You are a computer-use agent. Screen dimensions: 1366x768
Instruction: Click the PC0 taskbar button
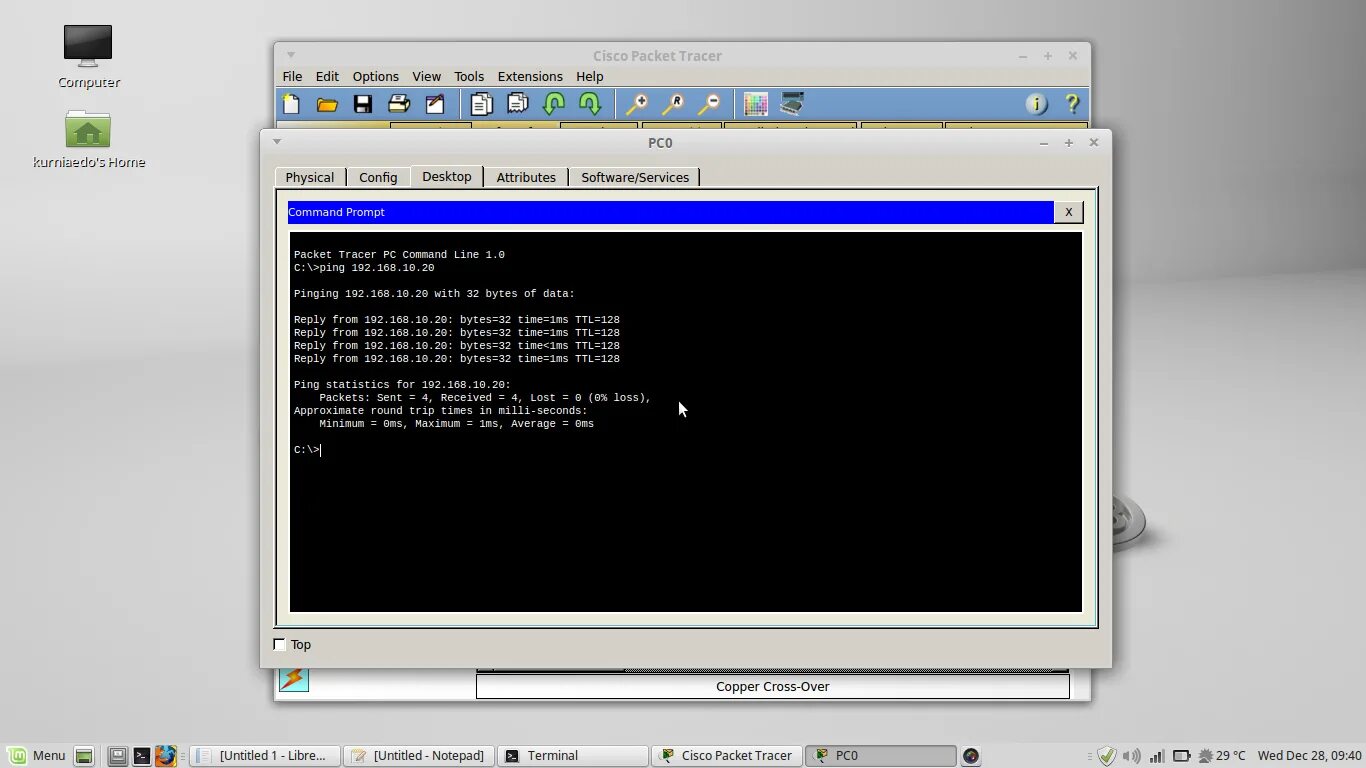tap(881, 756)
